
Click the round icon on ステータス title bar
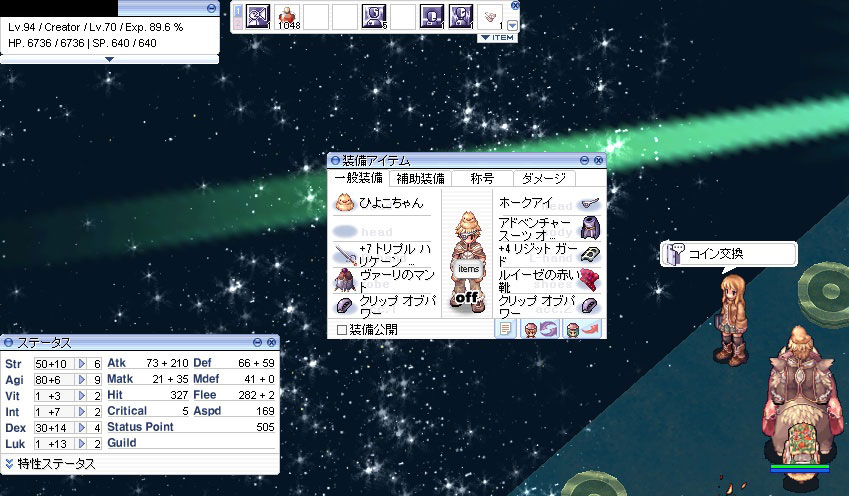8,342
